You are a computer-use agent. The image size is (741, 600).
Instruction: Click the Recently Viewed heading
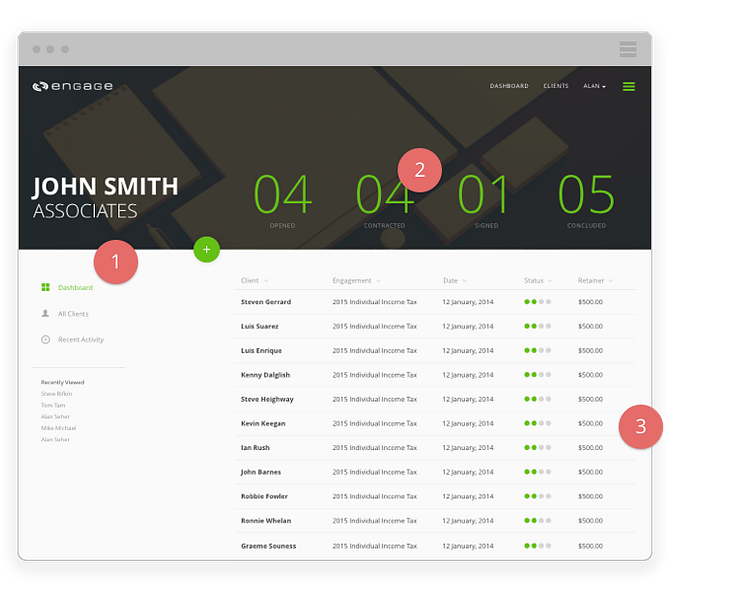click(x=62, y=382)
